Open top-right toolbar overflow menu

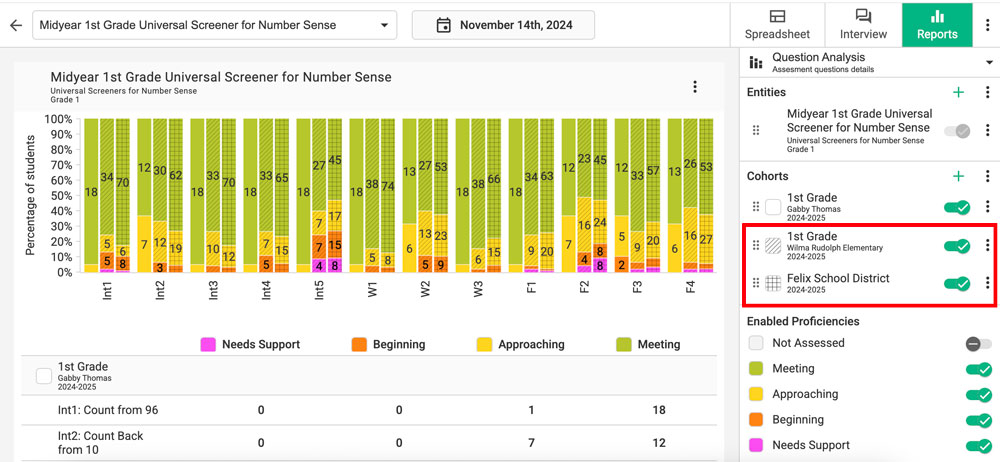click(987, 25)
